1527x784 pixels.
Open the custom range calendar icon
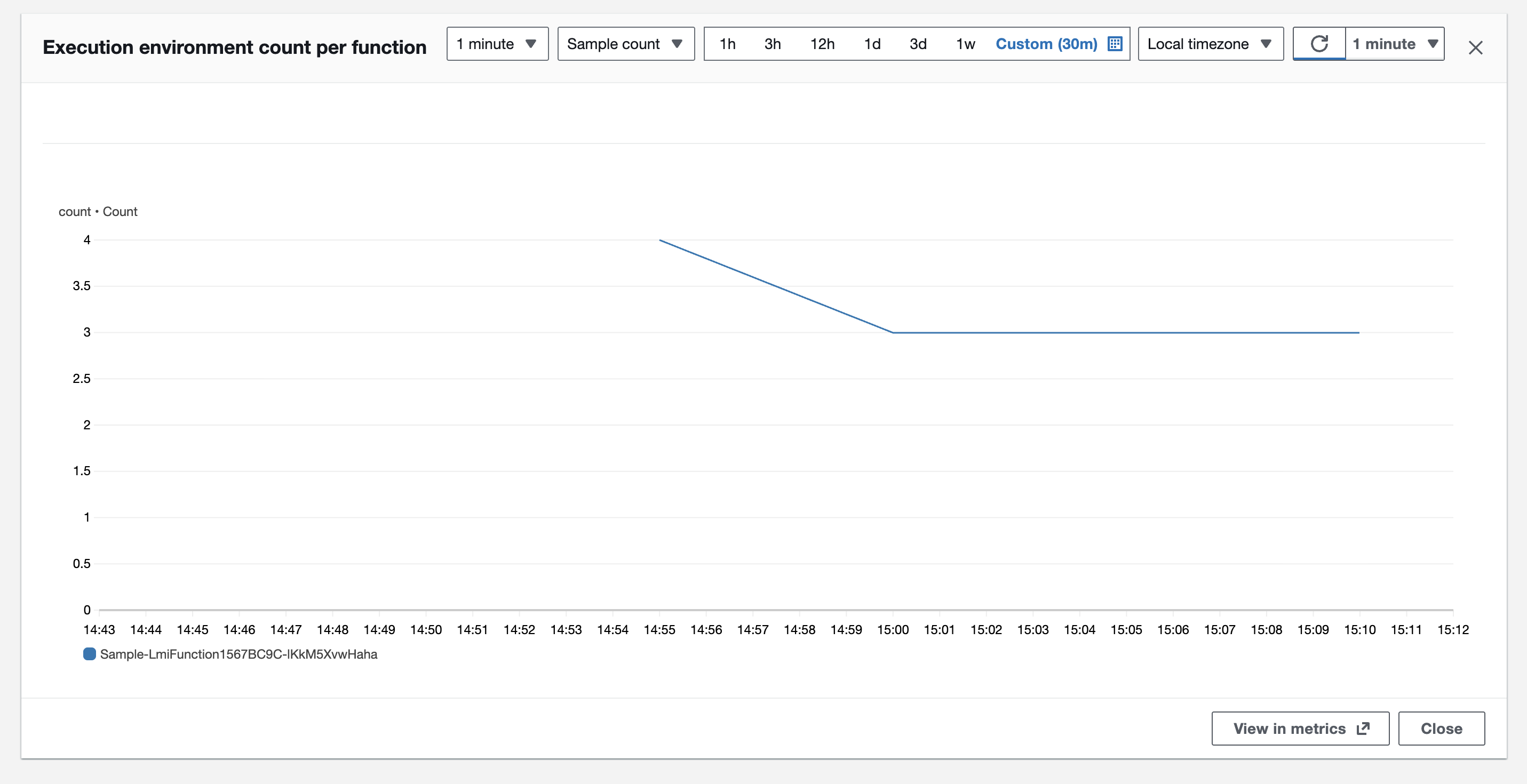1115,44
